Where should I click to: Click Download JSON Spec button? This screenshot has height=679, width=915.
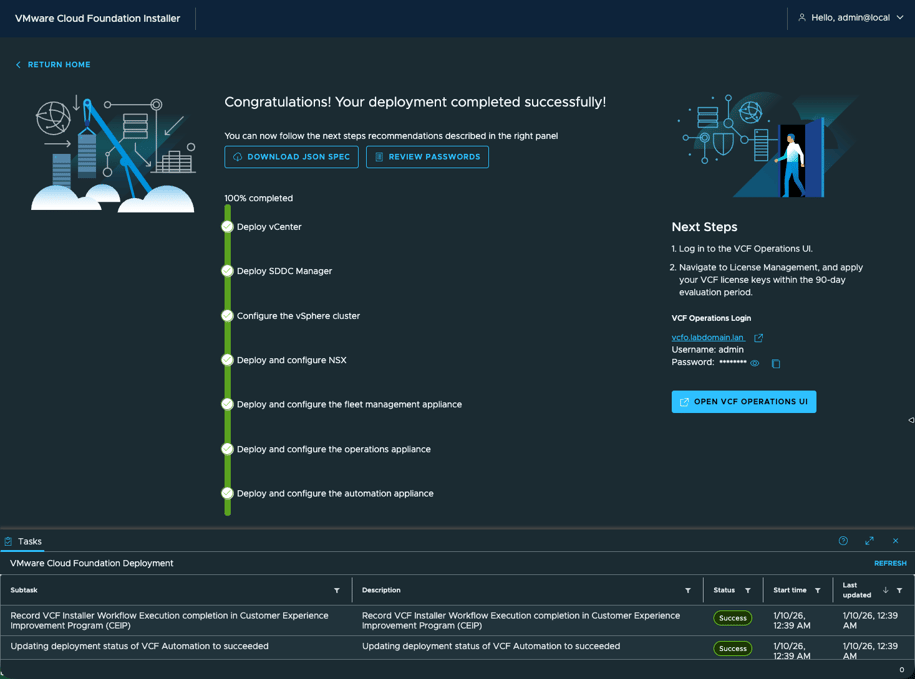[x=291, y=157]
